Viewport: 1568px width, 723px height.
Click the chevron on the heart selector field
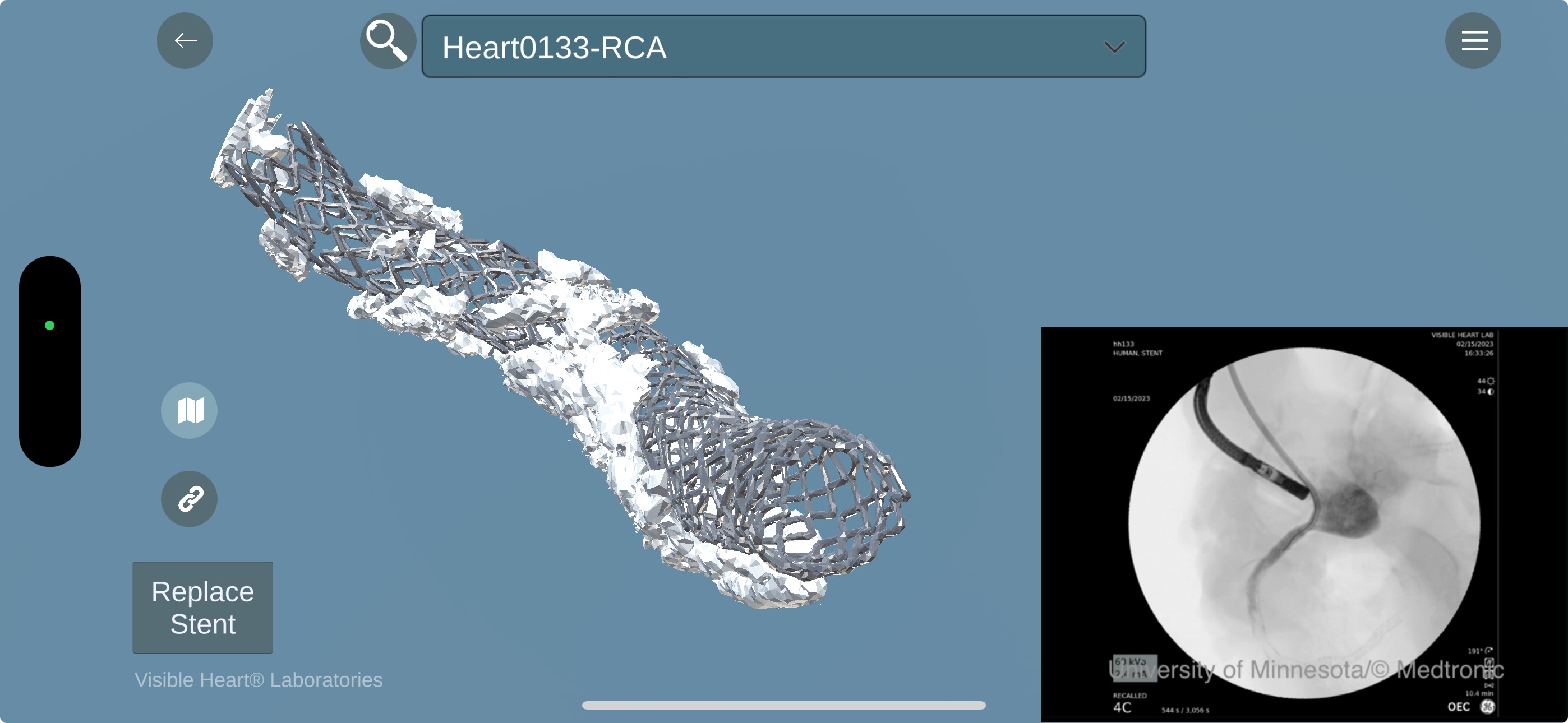pyautogui.click(x=1115, y=47)
